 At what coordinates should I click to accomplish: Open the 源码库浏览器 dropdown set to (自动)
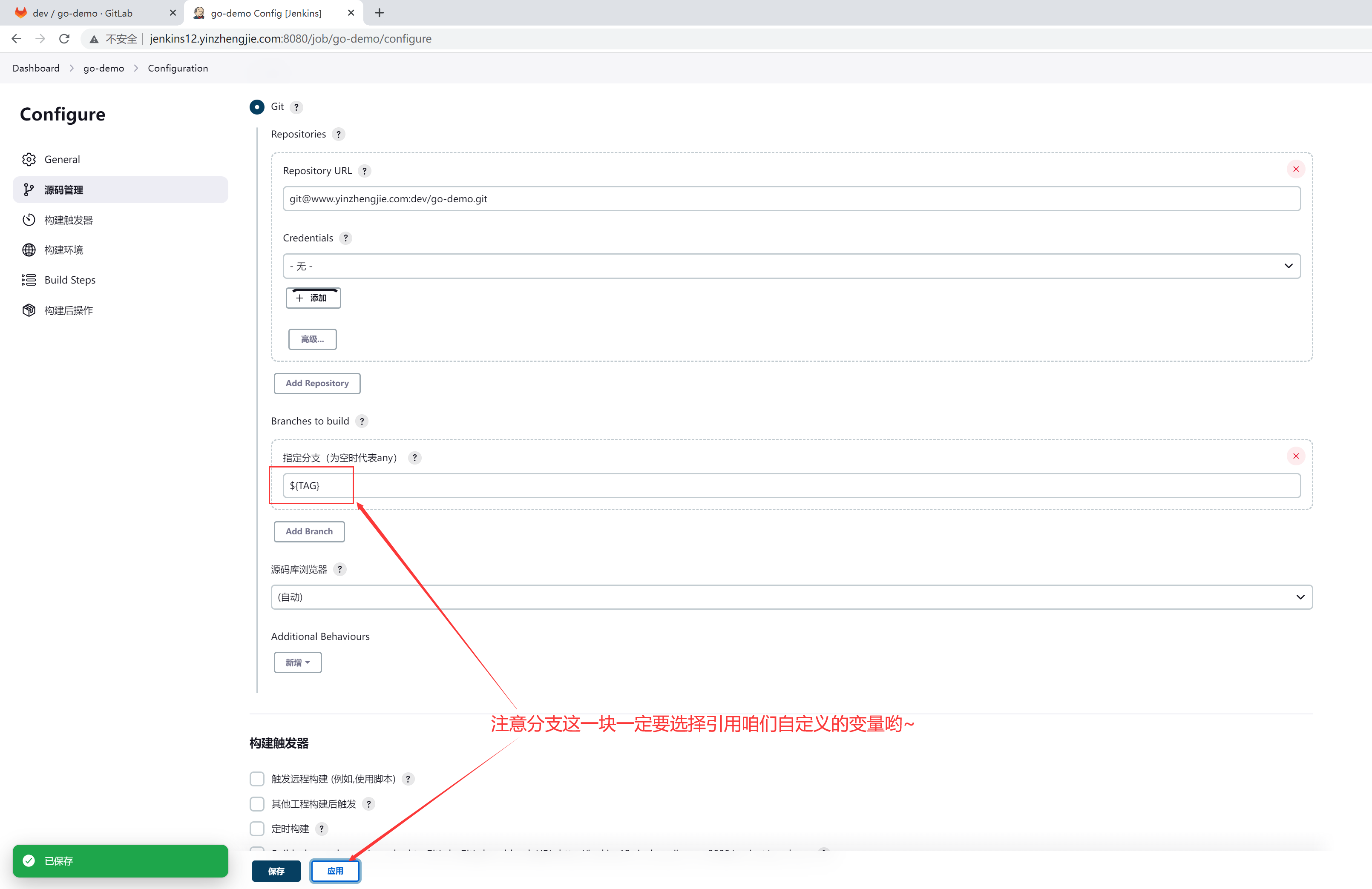[x=791, y=597]
